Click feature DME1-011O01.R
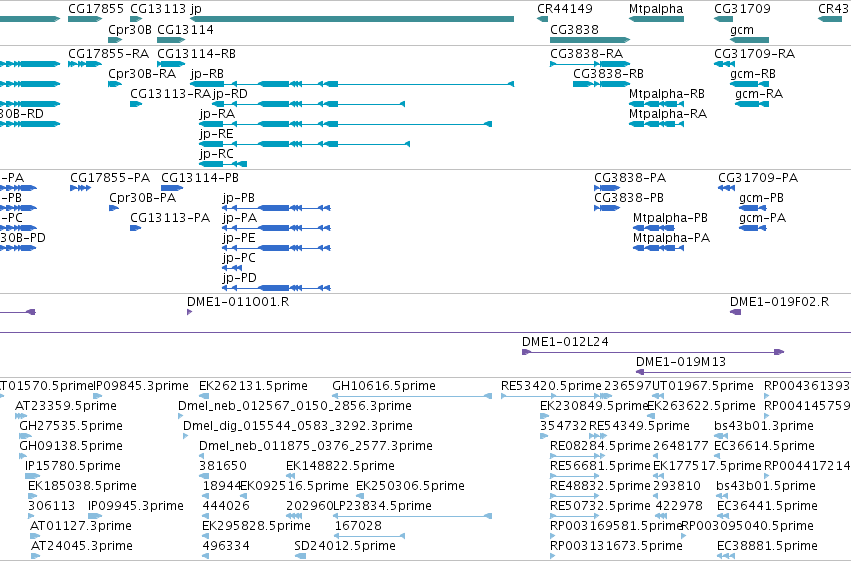 coord(189,312)
